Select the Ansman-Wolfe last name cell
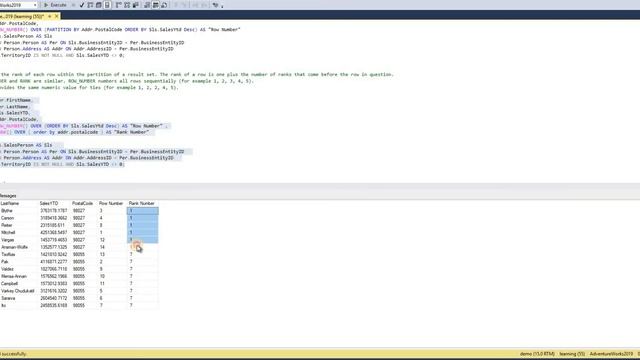Screen dimensions: 640x360 point(18,247)
